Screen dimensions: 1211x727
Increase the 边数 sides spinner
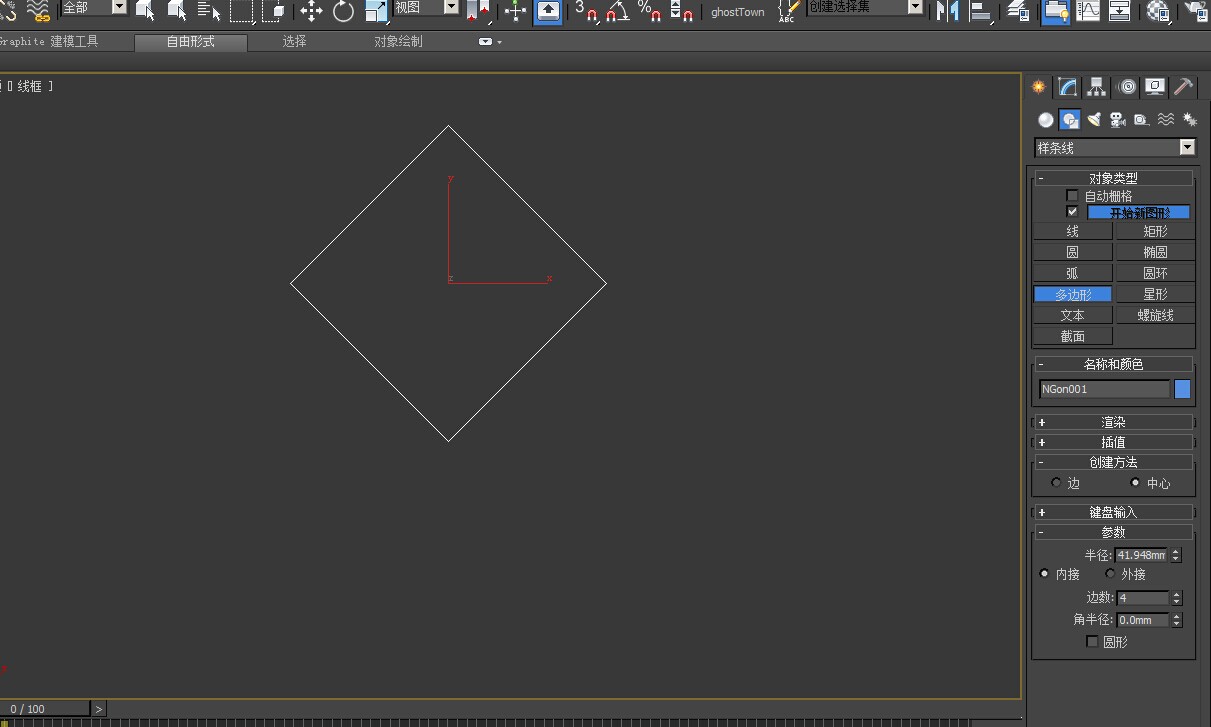point(1176,594)
